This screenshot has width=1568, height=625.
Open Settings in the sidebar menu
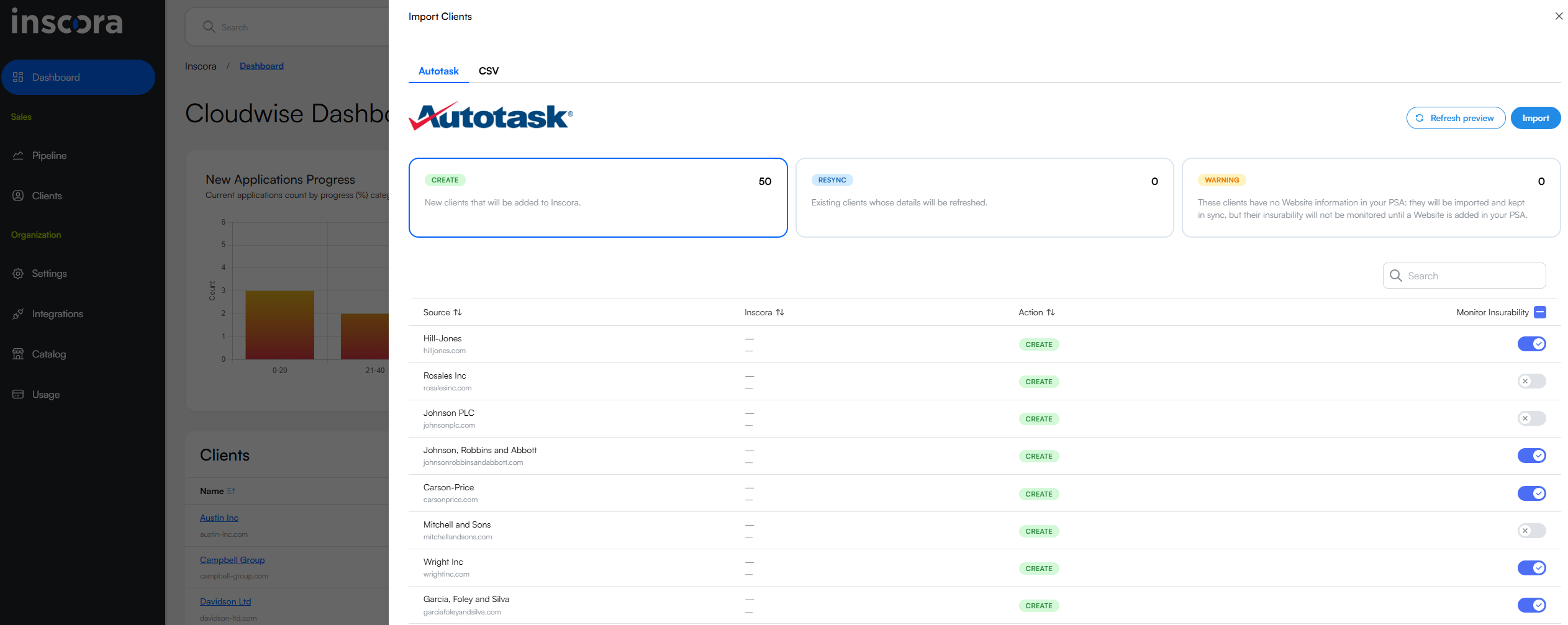78,273
